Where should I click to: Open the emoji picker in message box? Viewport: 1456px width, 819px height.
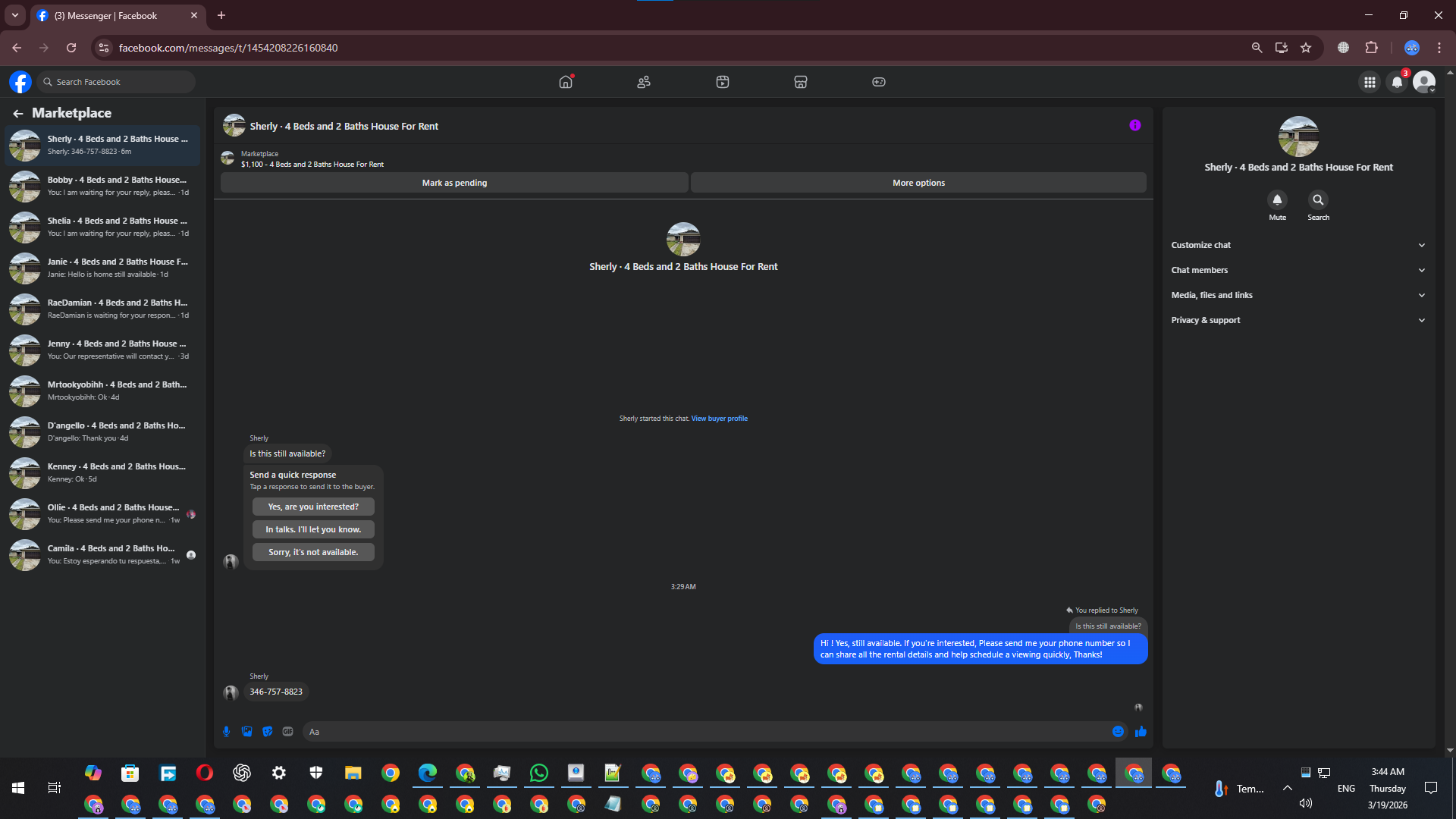[1118, 732]
